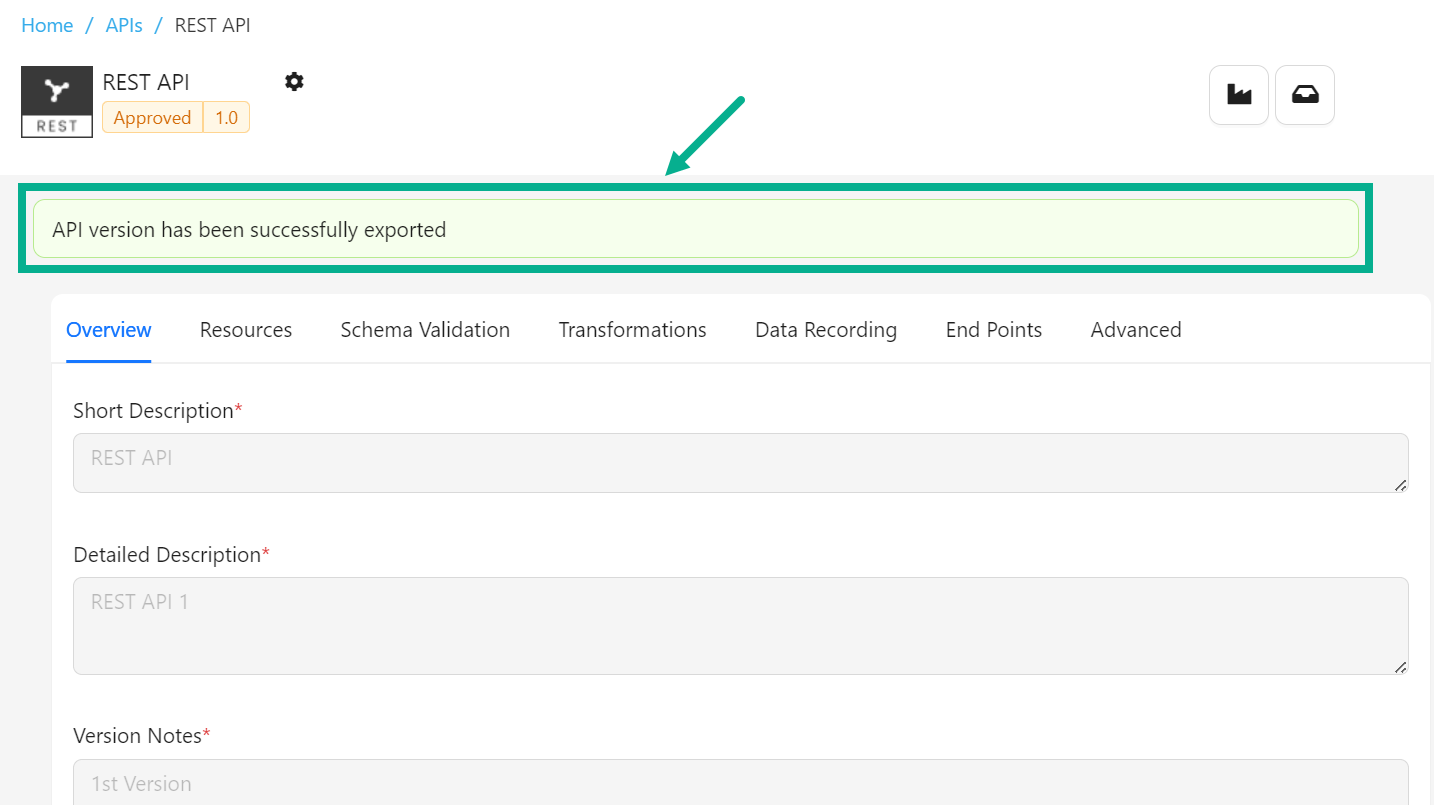View the End Points tab

[x=994, y=330]
